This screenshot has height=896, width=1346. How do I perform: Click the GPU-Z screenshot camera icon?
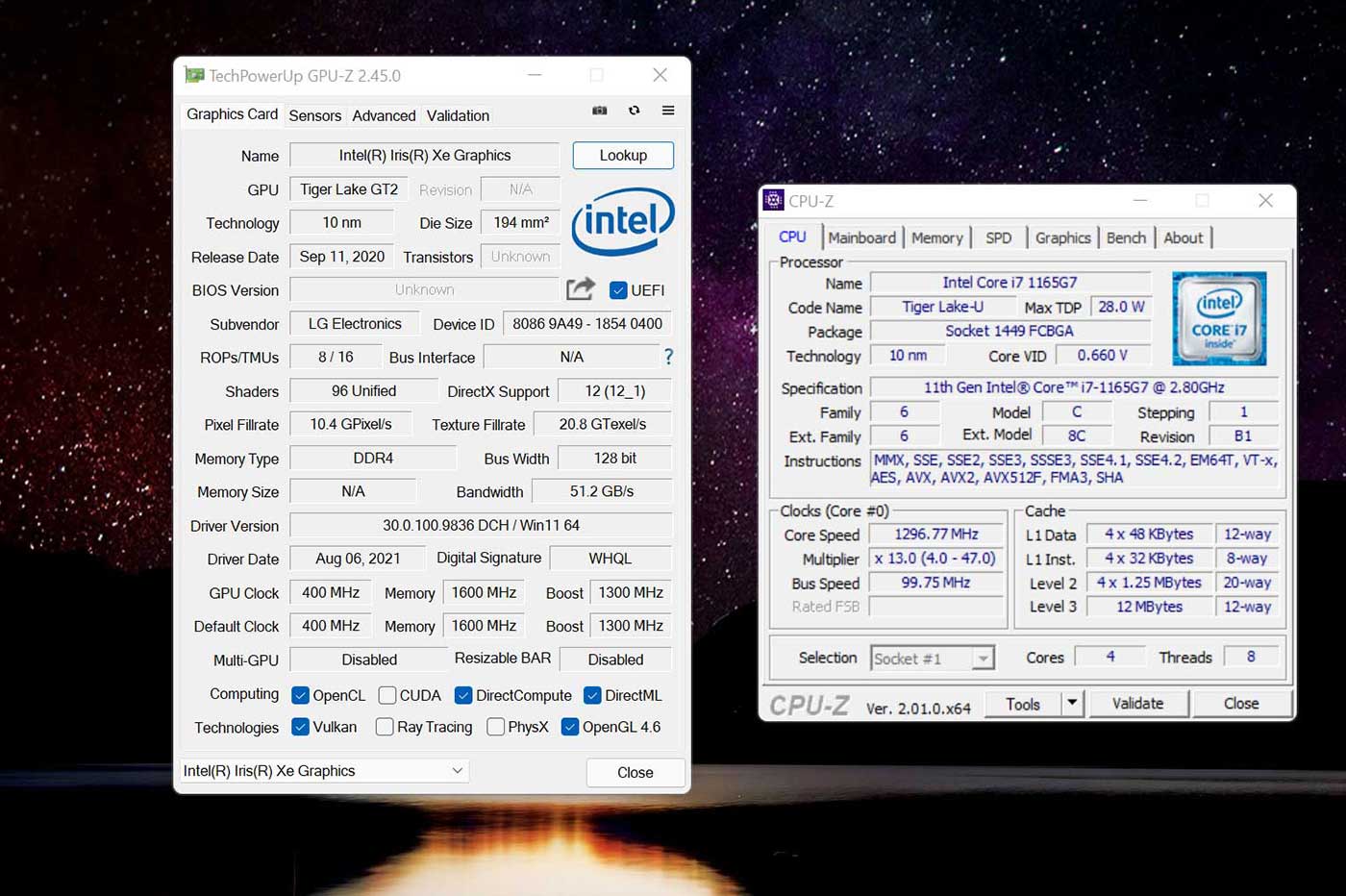599,111
